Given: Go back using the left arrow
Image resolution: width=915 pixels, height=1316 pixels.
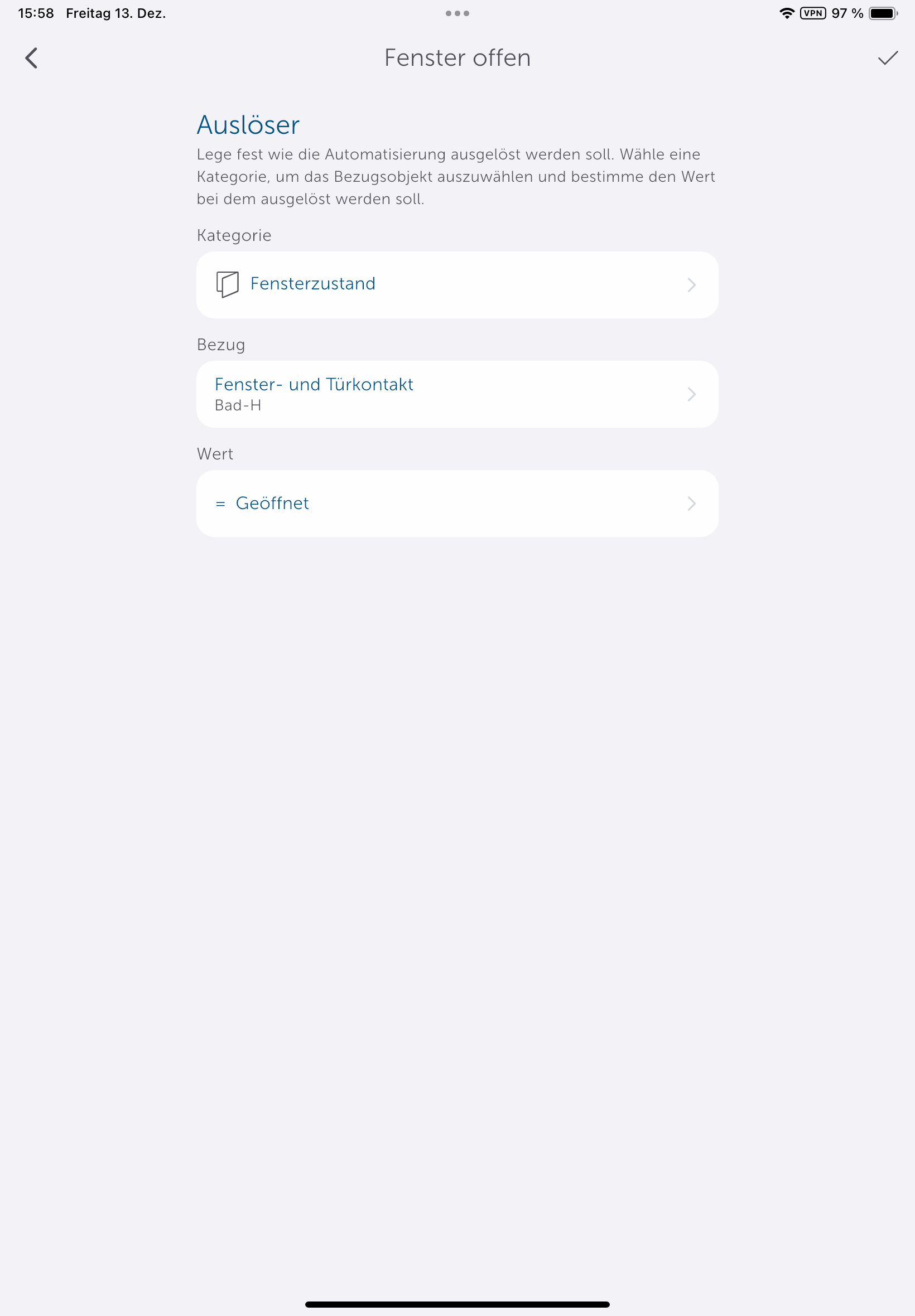Looking at the screenshot, I should 32,58.
